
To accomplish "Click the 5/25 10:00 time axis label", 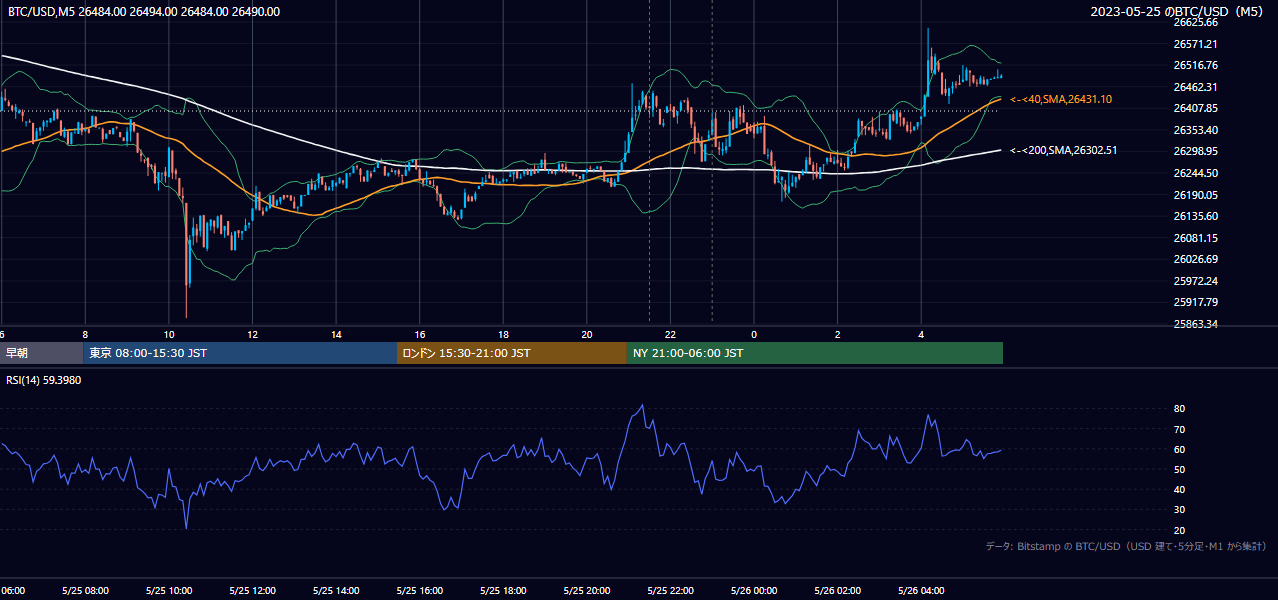I will 168,590.
